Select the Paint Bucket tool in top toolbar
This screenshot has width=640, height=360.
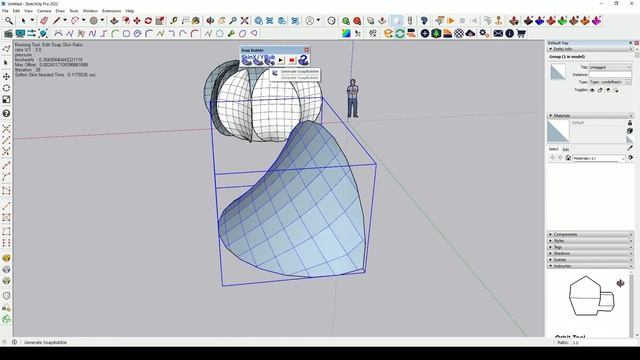(196, 21)
